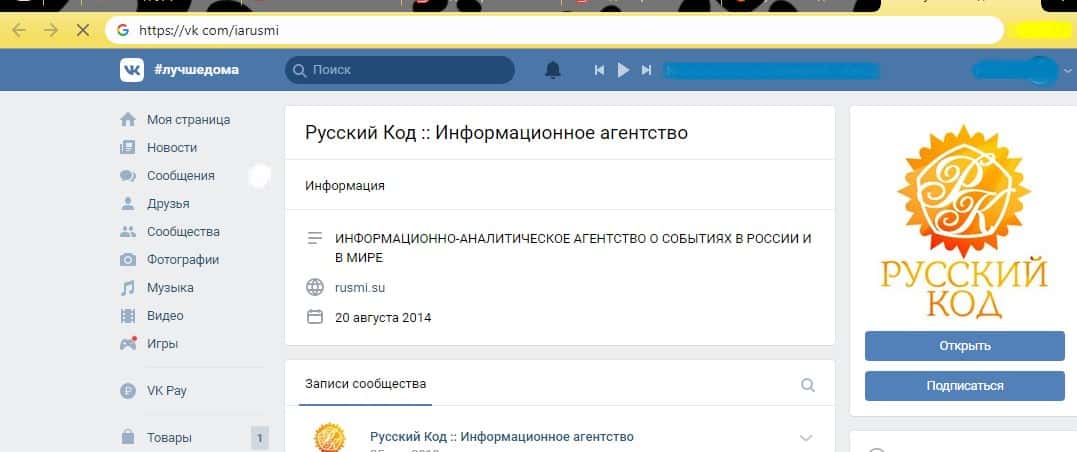Expand the post options chevron

click(807, 438)
